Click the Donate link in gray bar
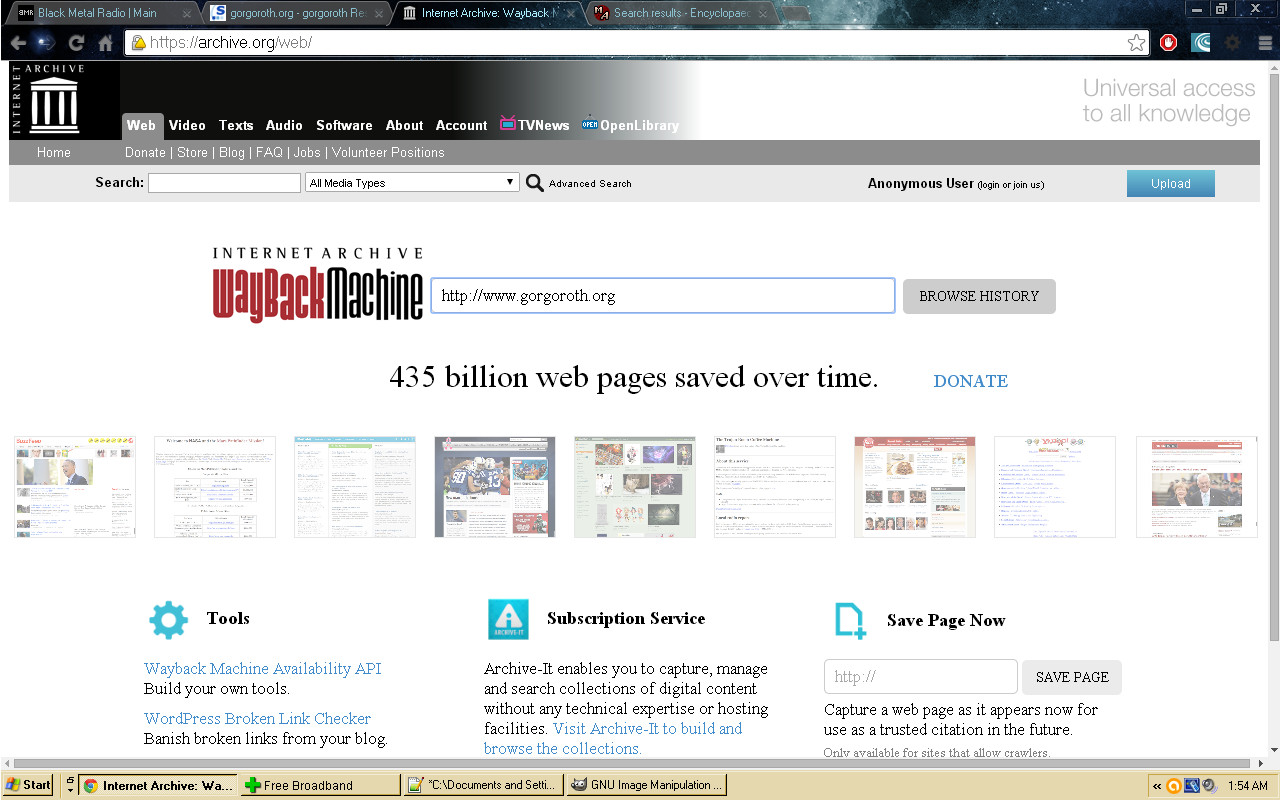 point(145,153)
